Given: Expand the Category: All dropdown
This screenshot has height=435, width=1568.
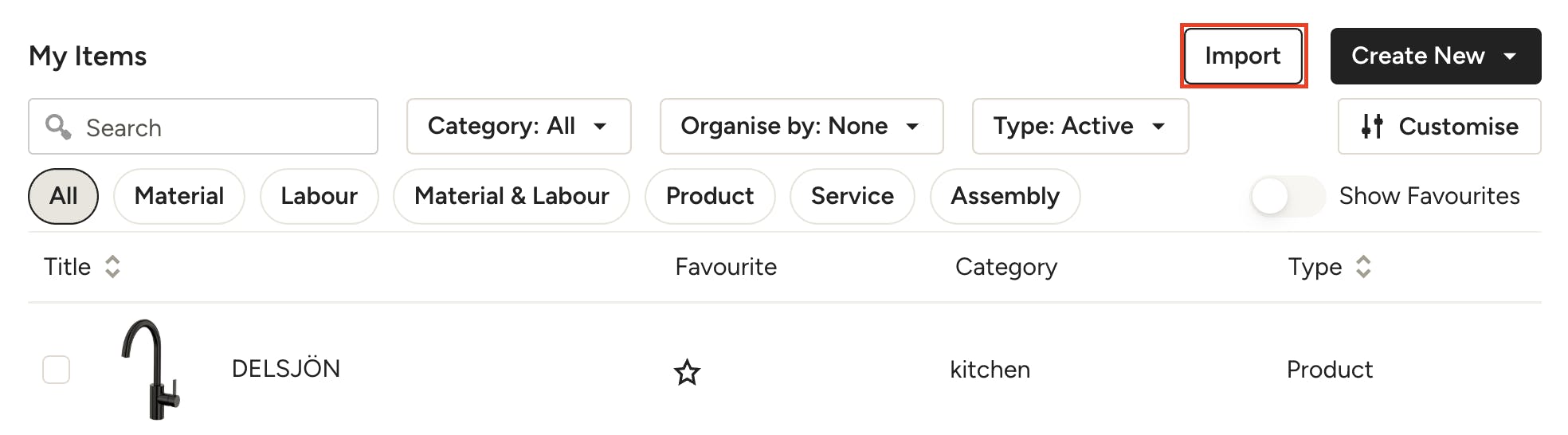Looking at the screenshot, I should pos(519,127).
